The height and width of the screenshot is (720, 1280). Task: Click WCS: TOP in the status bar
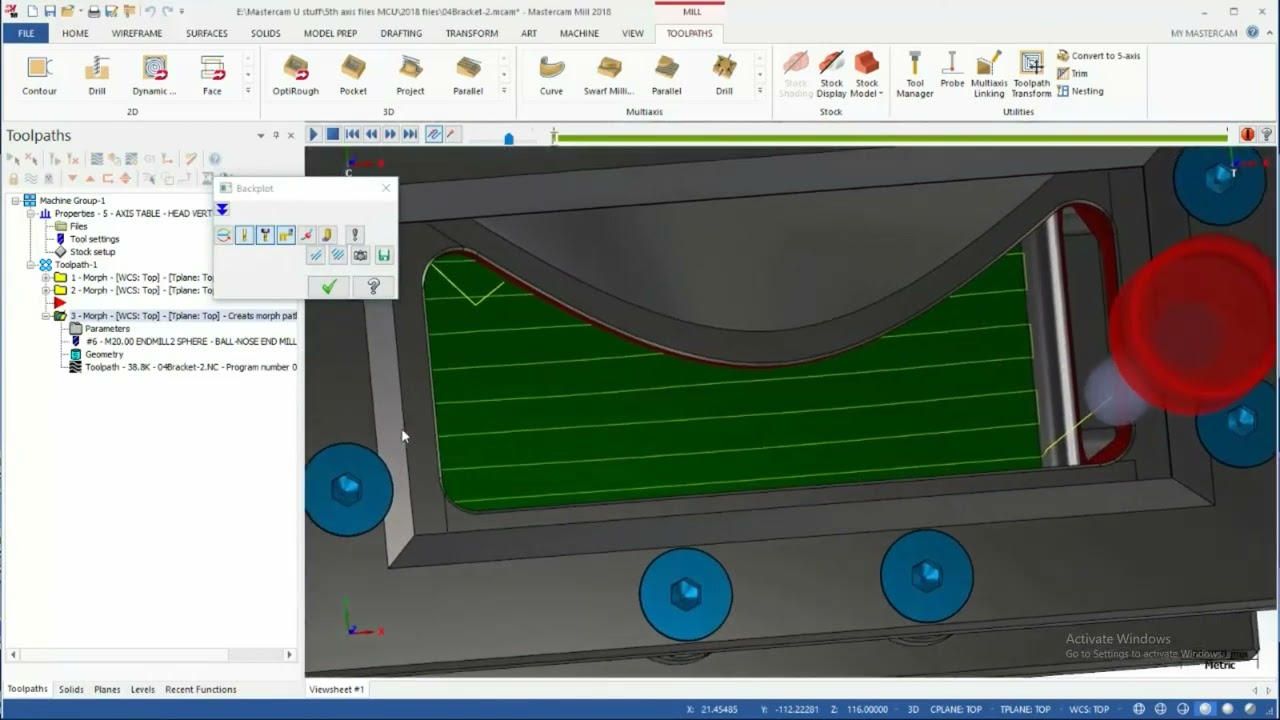(x=1089, y=709)
